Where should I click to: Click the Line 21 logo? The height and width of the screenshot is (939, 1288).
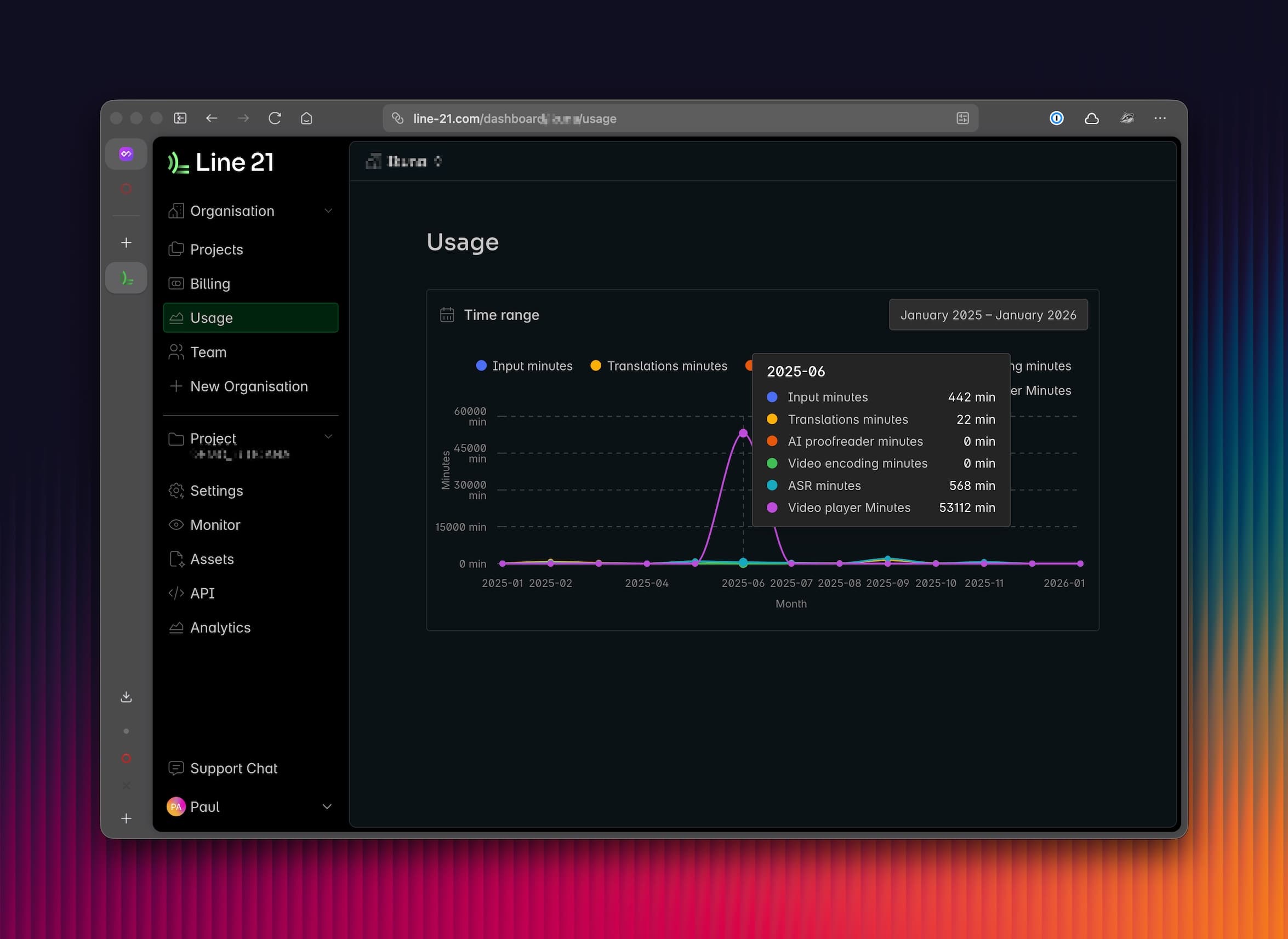tap(221, 163)
